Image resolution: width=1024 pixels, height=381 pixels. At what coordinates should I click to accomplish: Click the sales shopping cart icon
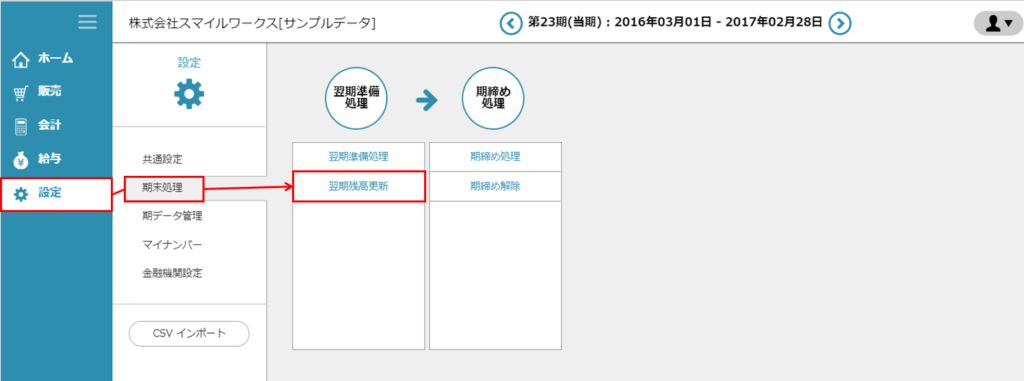(x=21, y=93)
